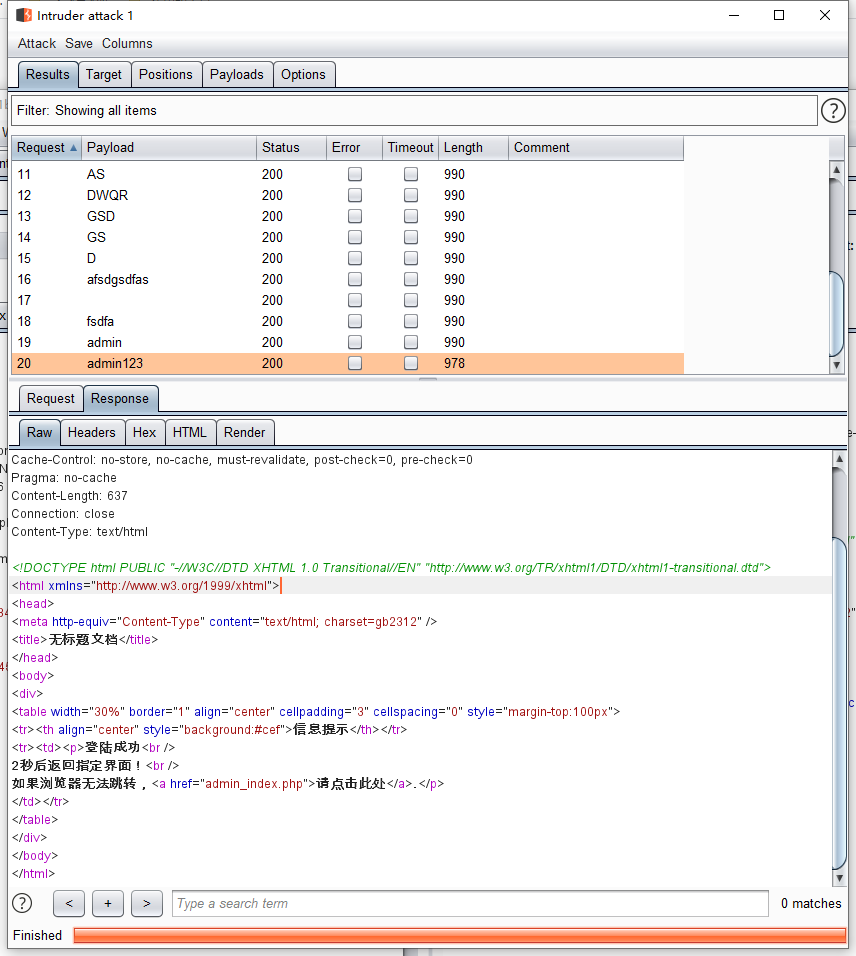View response Render tab
The height and width of the screenshot is (956, 856).
click(x=244, y=432)
